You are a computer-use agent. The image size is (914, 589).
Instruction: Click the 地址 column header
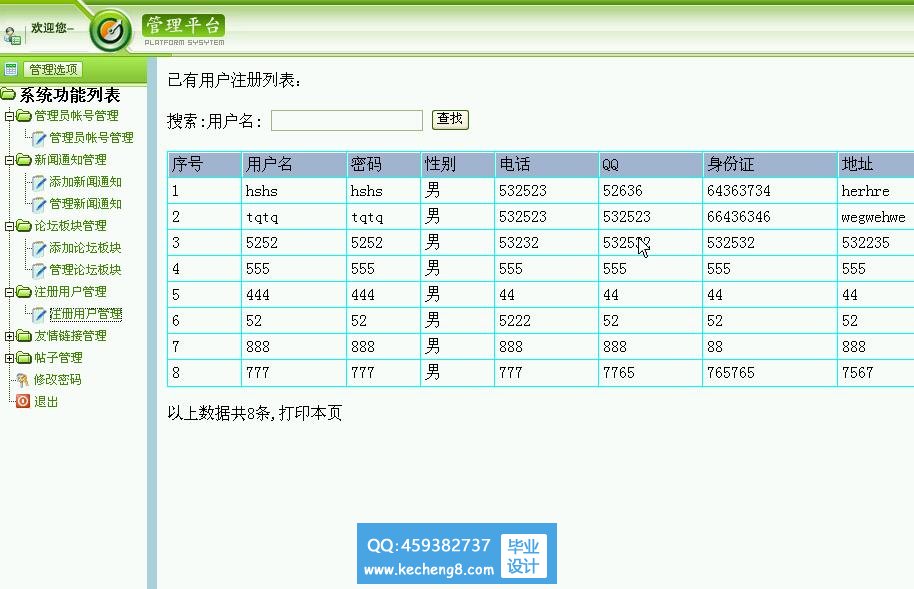(876, 164)
